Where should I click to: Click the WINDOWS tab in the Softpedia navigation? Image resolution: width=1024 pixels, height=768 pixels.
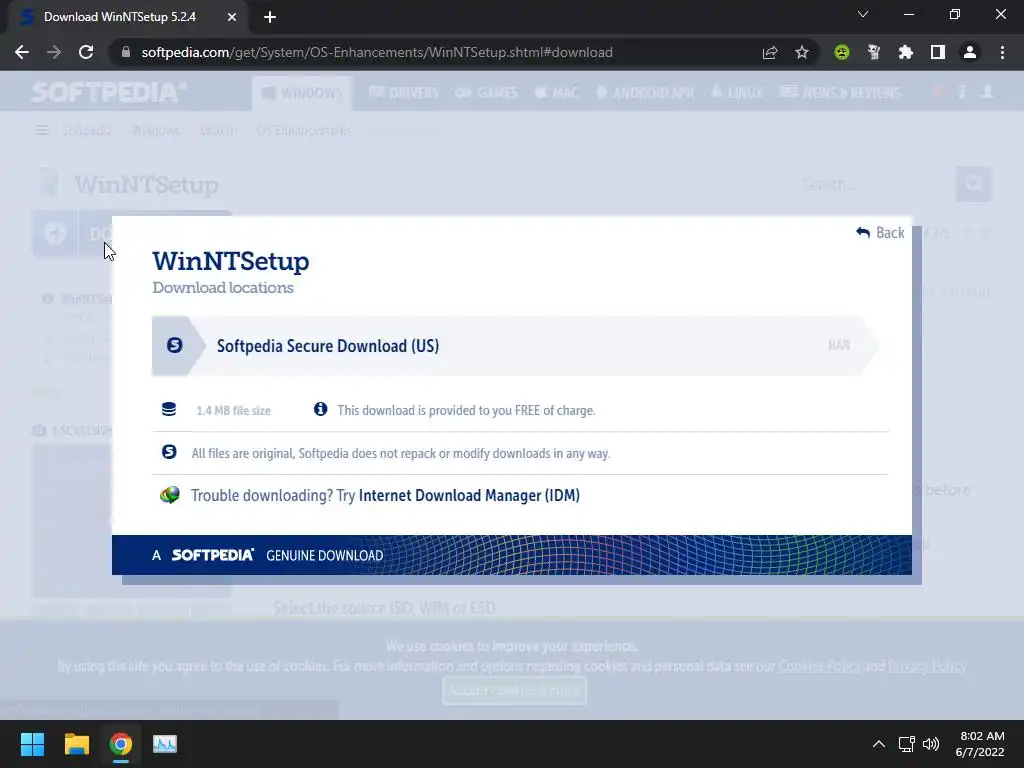[x=302, y=93]
